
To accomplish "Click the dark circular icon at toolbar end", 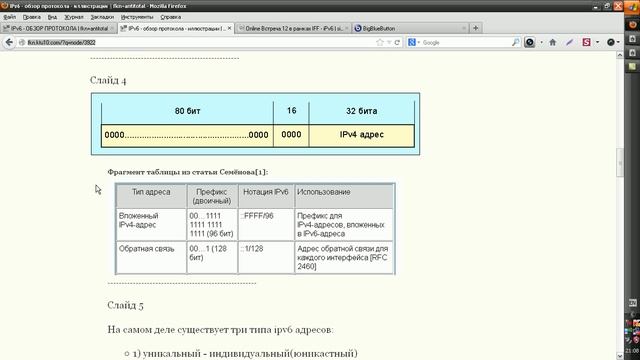I will tap(611, 42).
